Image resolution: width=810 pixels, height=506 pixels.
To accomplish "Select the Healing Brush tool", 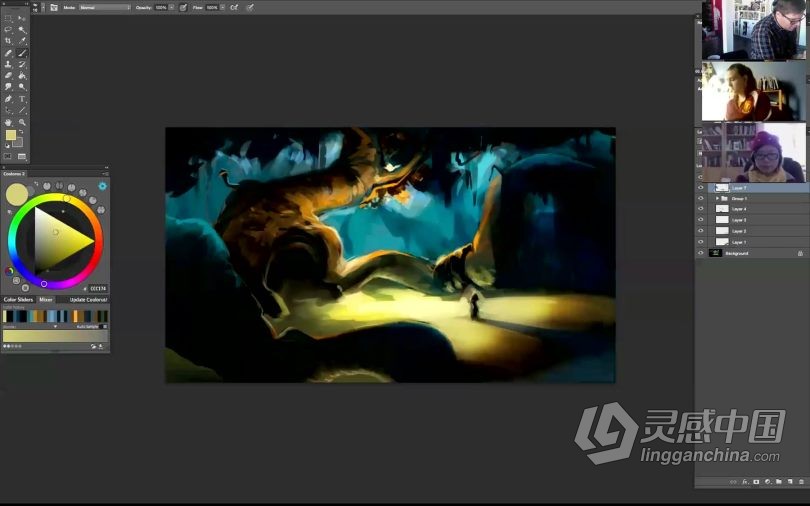I will pyautogui.click(x=8, y=53).
